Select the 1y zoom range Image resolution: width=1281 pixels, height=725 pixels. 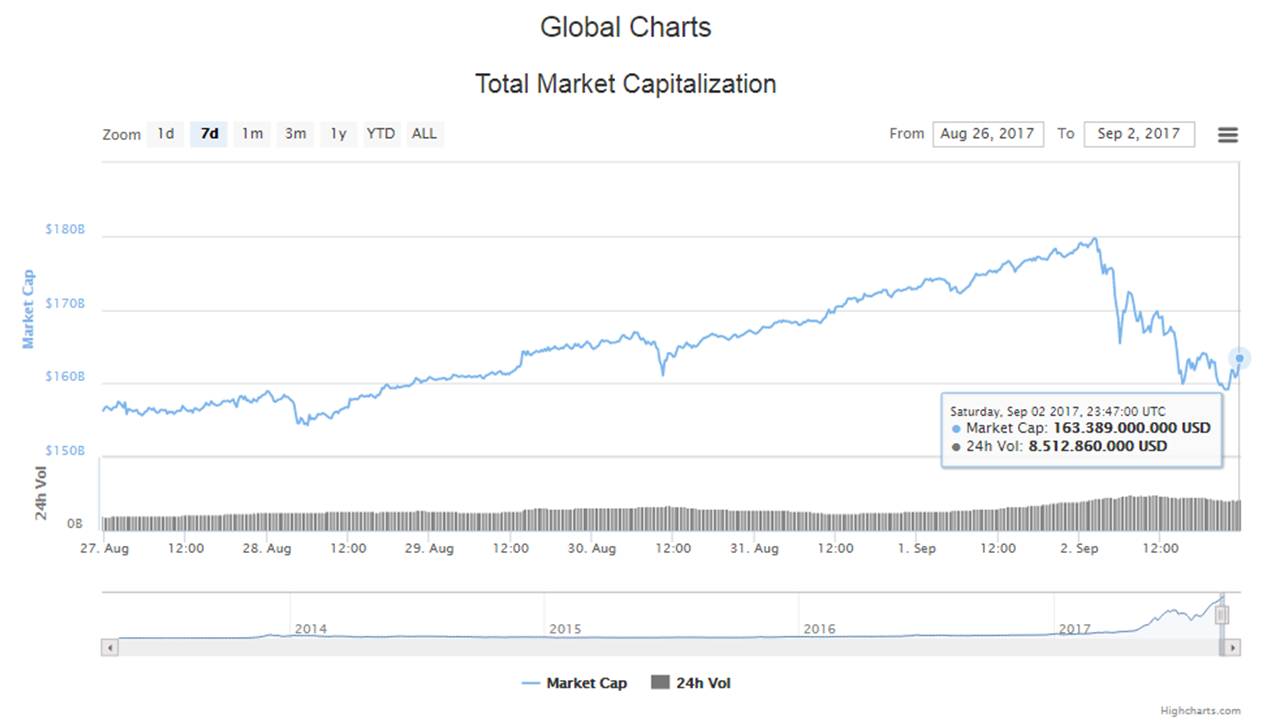[x=338, y=134]
